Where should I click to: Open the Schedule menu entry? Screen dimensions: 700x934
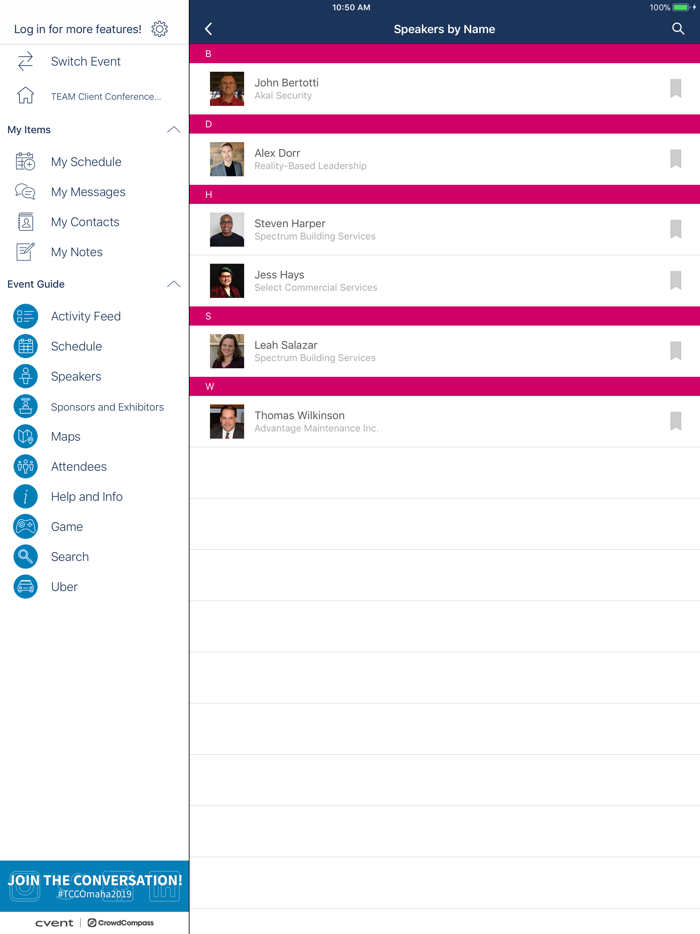pos(76,346)
